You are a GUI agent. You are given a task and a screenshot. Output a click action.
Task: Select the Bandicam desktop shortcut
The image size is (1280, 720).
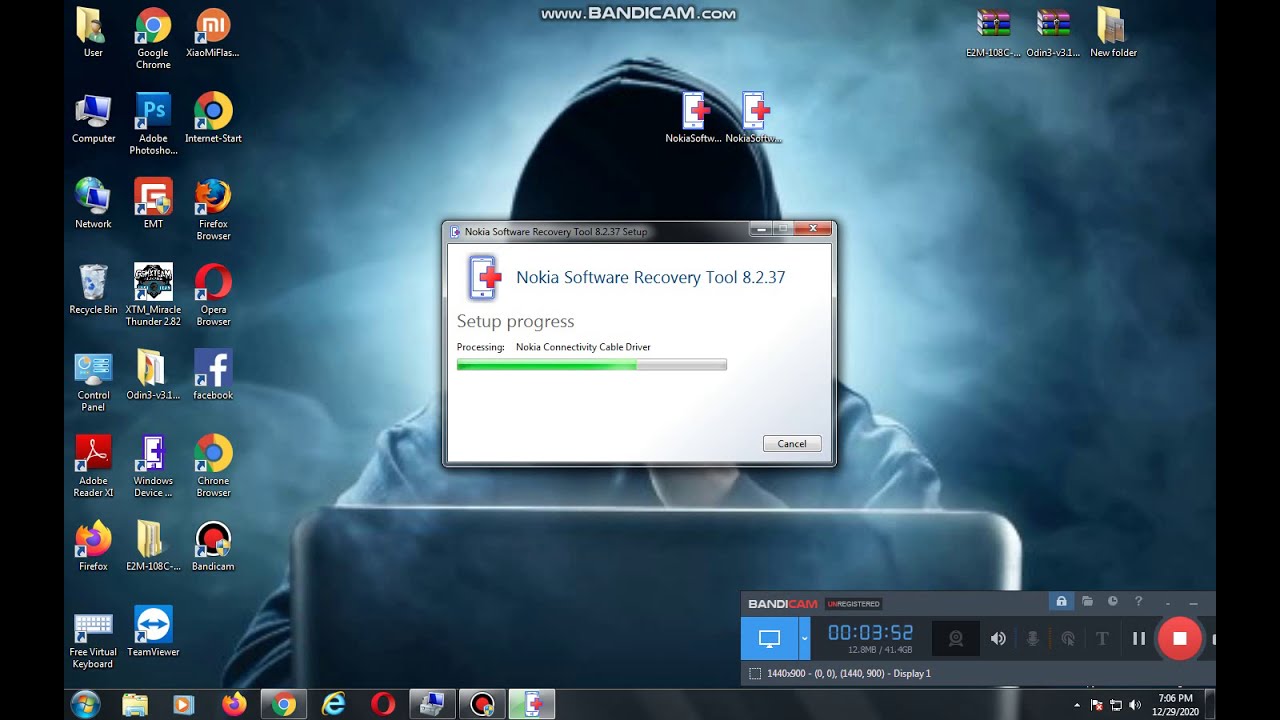click(x=213, y=547)
